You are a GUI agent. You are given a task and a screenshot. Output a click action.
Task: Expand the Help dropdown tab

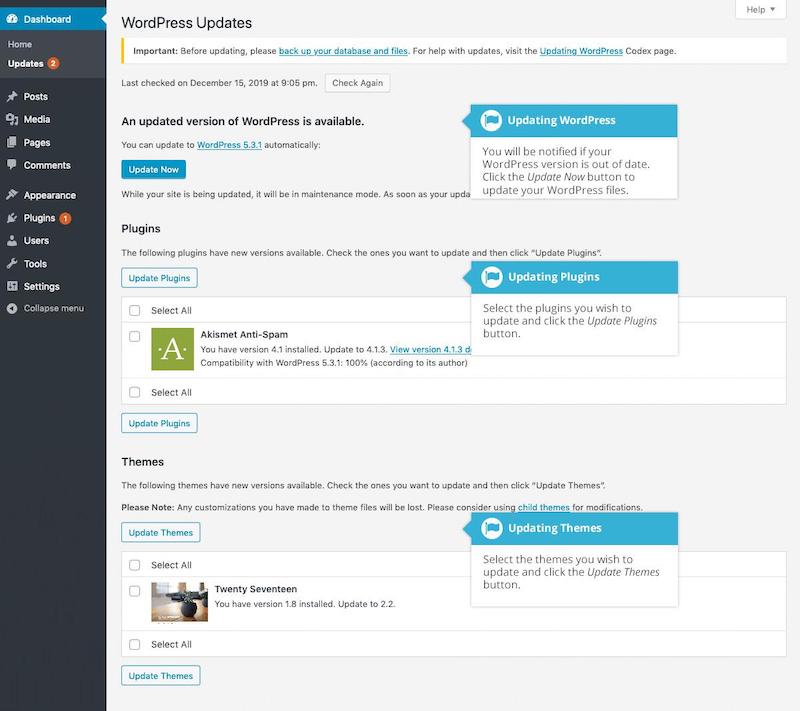click(760, 10)
